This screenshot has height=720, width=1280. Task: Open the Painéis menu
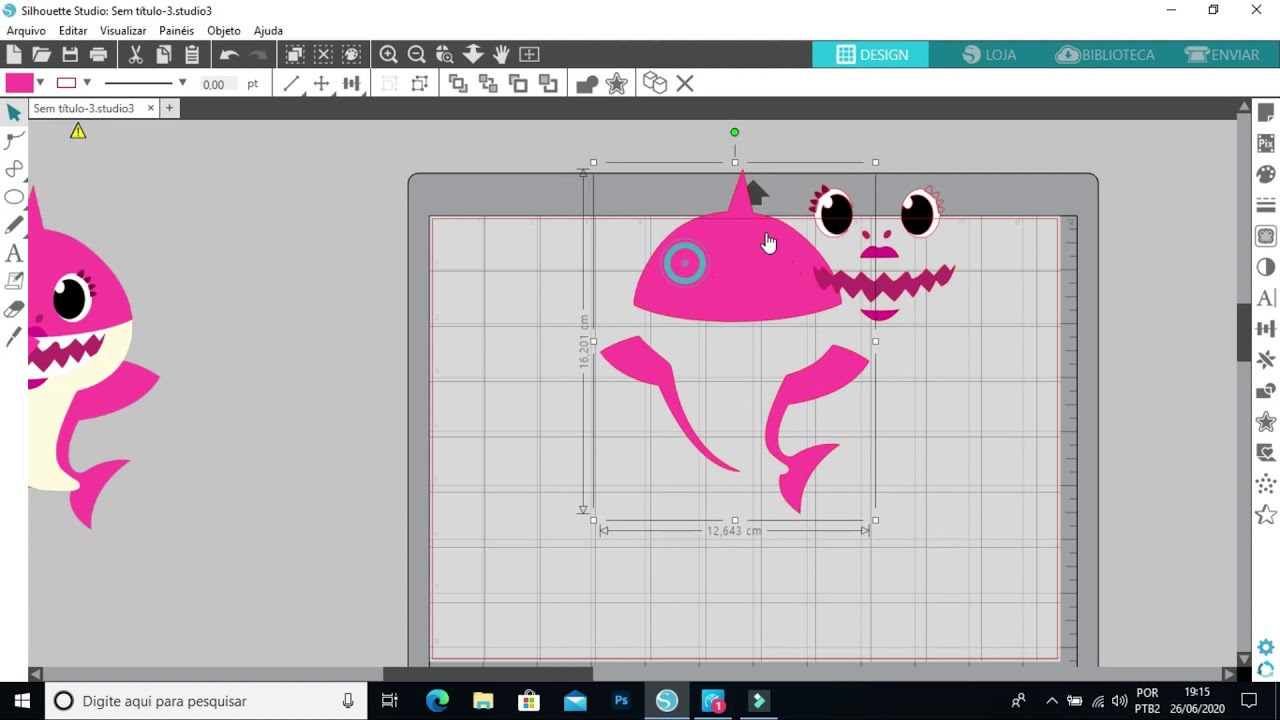[176, 31]
